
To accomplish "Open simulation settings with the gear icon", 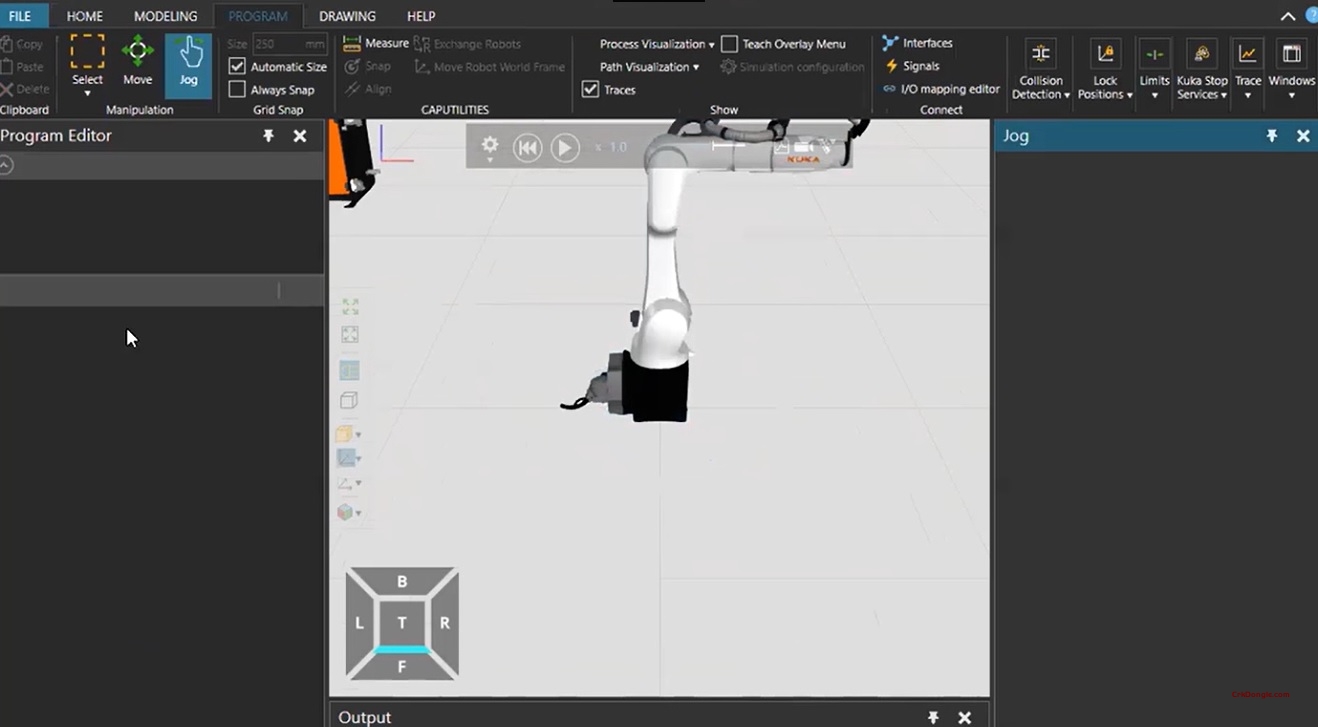I will tap(489, 146).
